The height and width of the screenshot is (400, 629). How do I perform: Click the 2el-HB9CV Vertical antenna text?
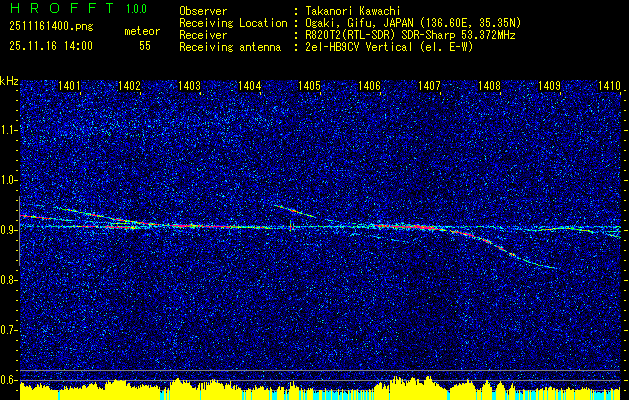tap(389, 47)
